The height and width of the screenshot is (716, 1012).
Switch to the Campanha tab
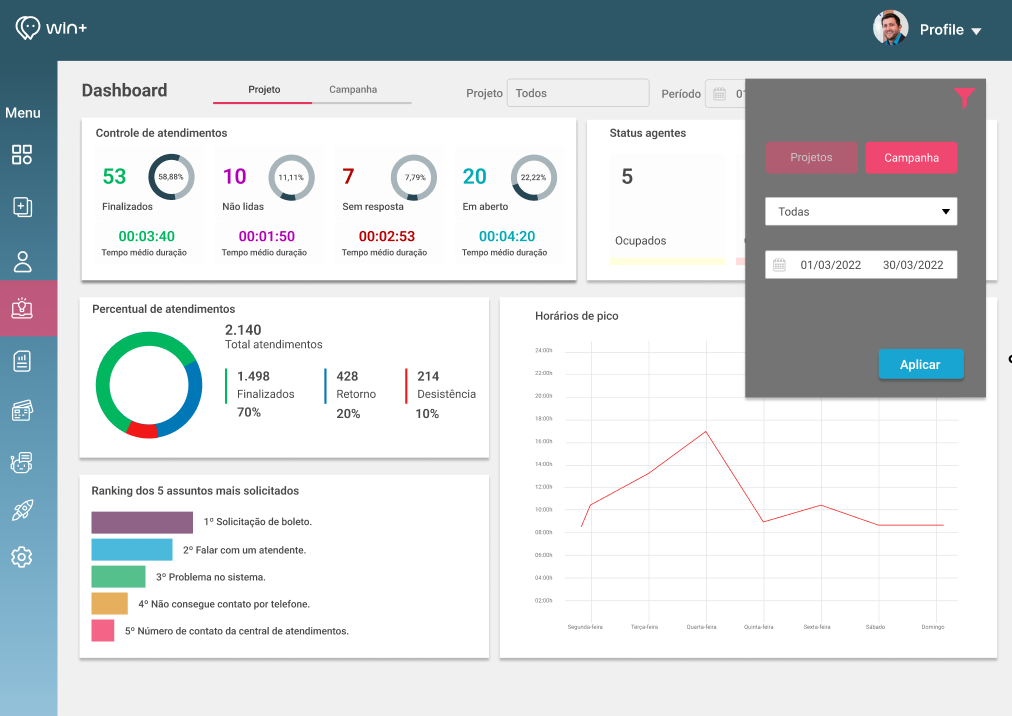pyautogui.click(x=353, y=90)
